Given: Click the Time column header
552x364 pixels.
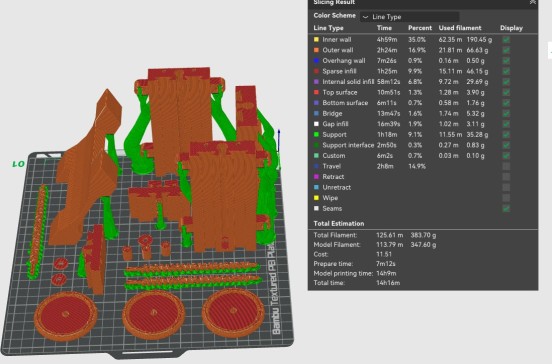Looking at the screenshot, I should (384, 28).
